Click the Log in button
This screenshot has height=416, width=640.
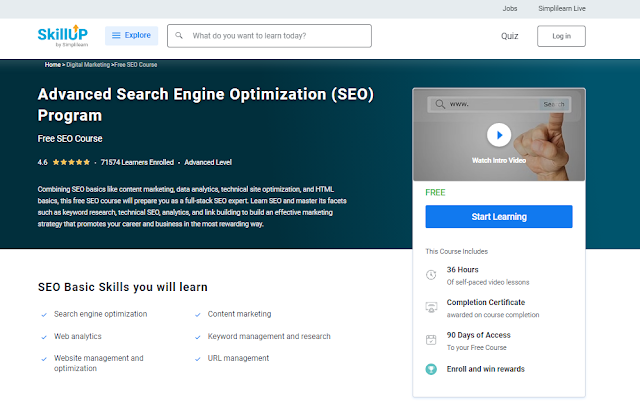(561, 36)
